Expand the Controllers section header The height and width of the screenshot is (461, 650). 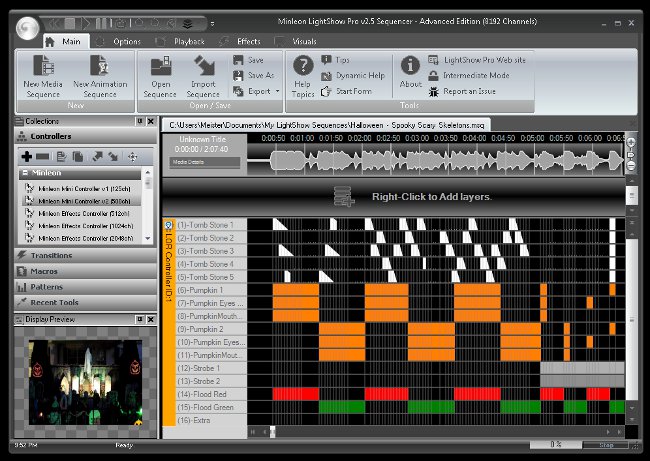point(86,136)
